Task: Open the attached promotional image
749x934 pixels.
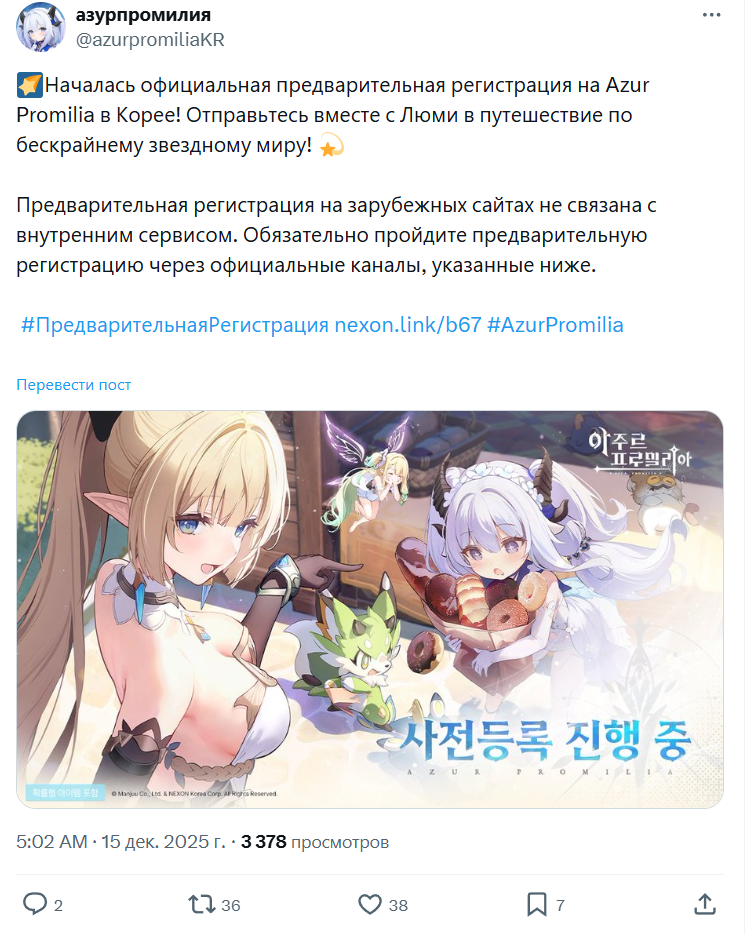Action: click(x=370, y=609)
